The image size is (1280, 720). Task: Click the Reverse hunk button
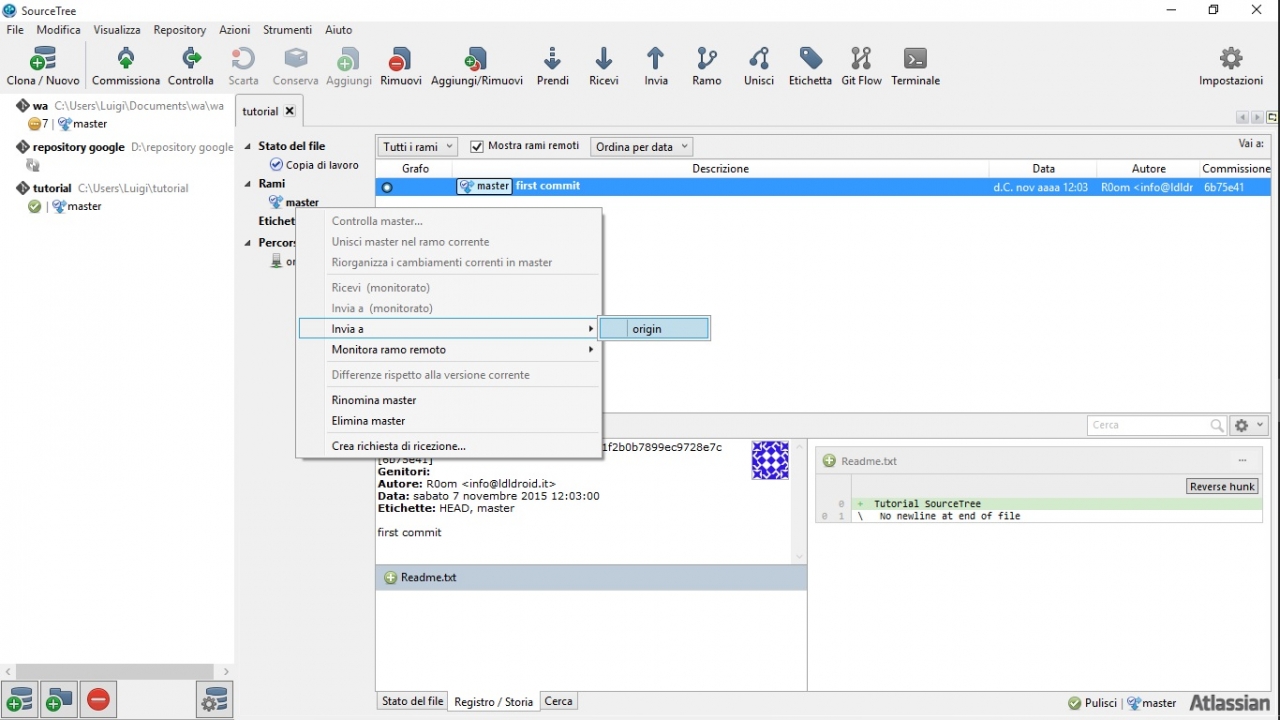point(1222,487)
